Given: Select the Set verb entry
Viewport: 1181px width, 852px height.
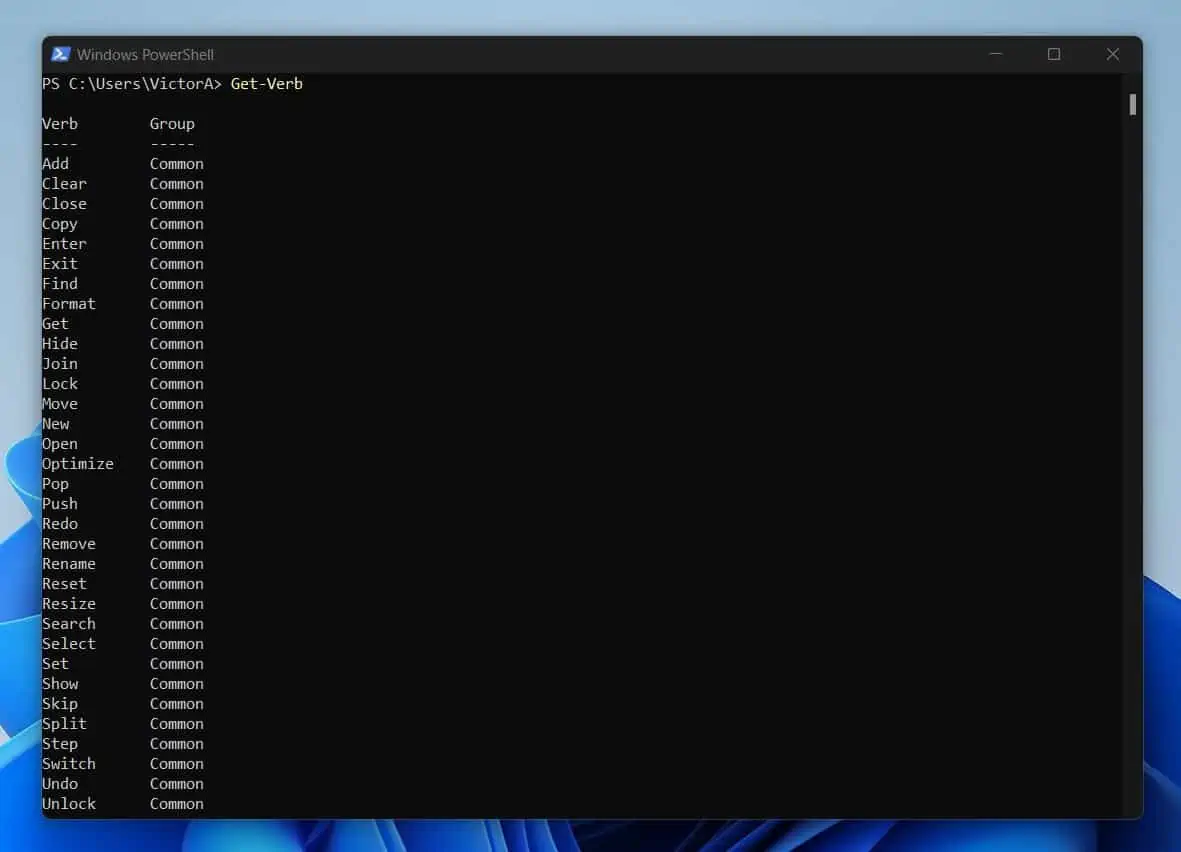Looking at the screenshot, I should pos(56,664).
